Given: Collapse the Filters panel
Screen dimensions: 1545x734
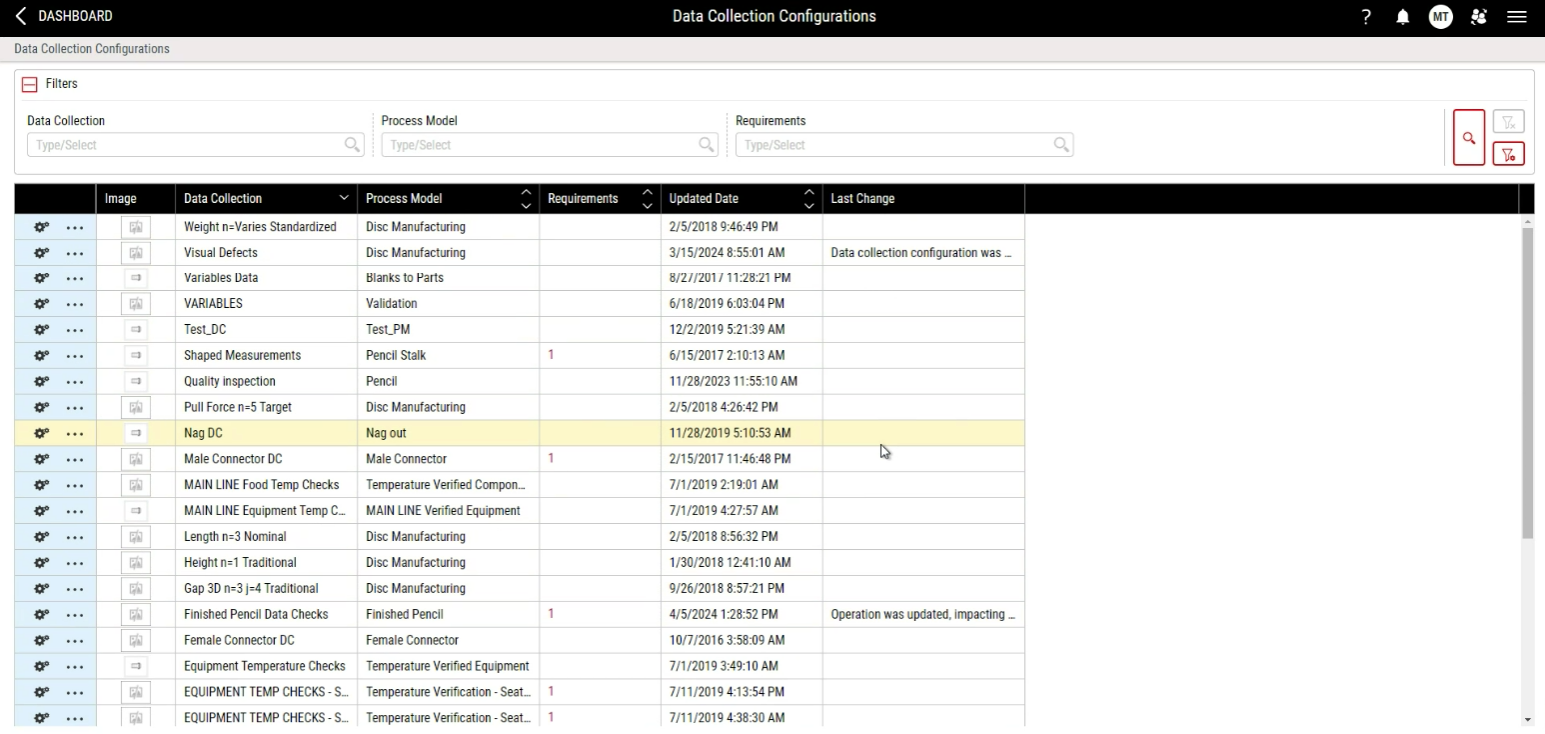Looking at the screenshot, I should (x=30, y=85).
